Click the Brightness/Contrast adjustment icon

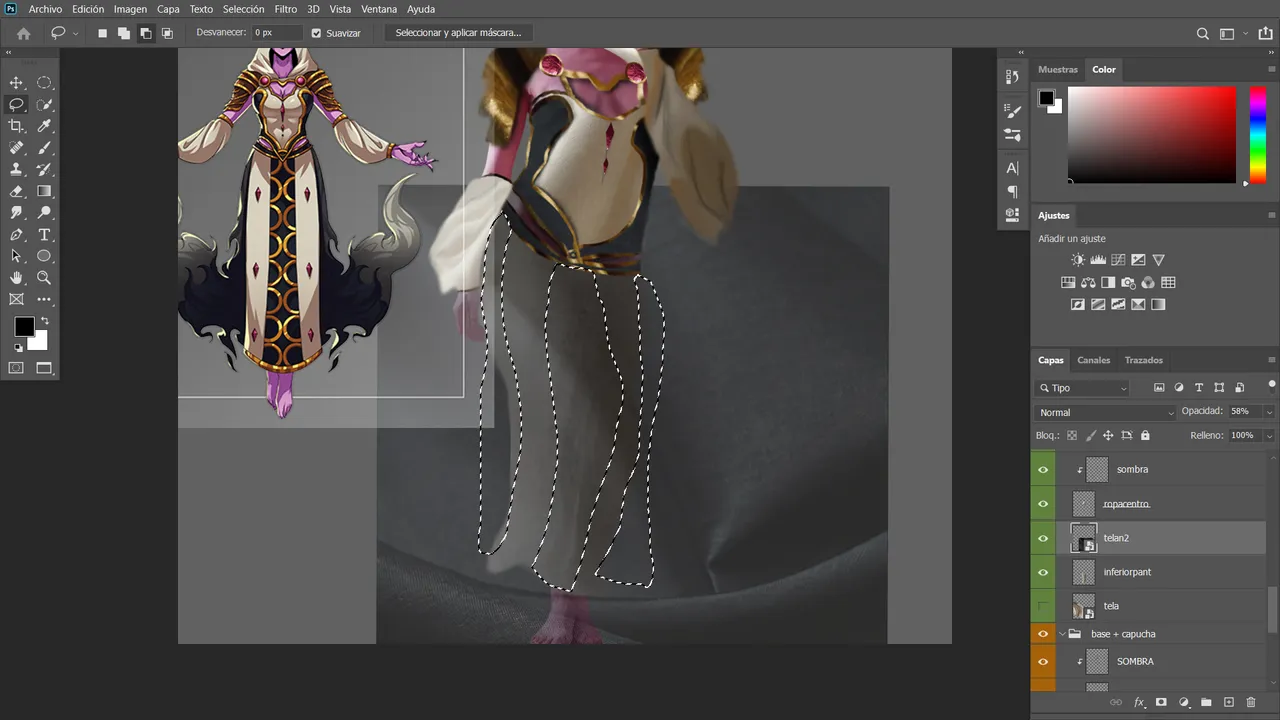(1078, 260)
